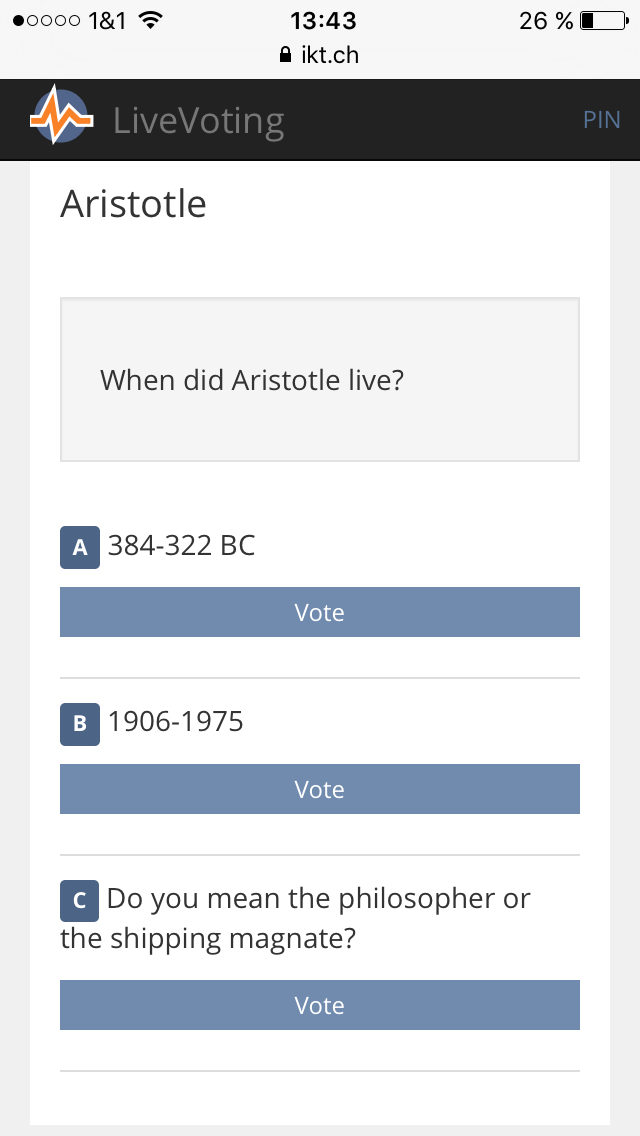
Task: Tap the LiveVoting title text
Action: (x=198, y=121)
